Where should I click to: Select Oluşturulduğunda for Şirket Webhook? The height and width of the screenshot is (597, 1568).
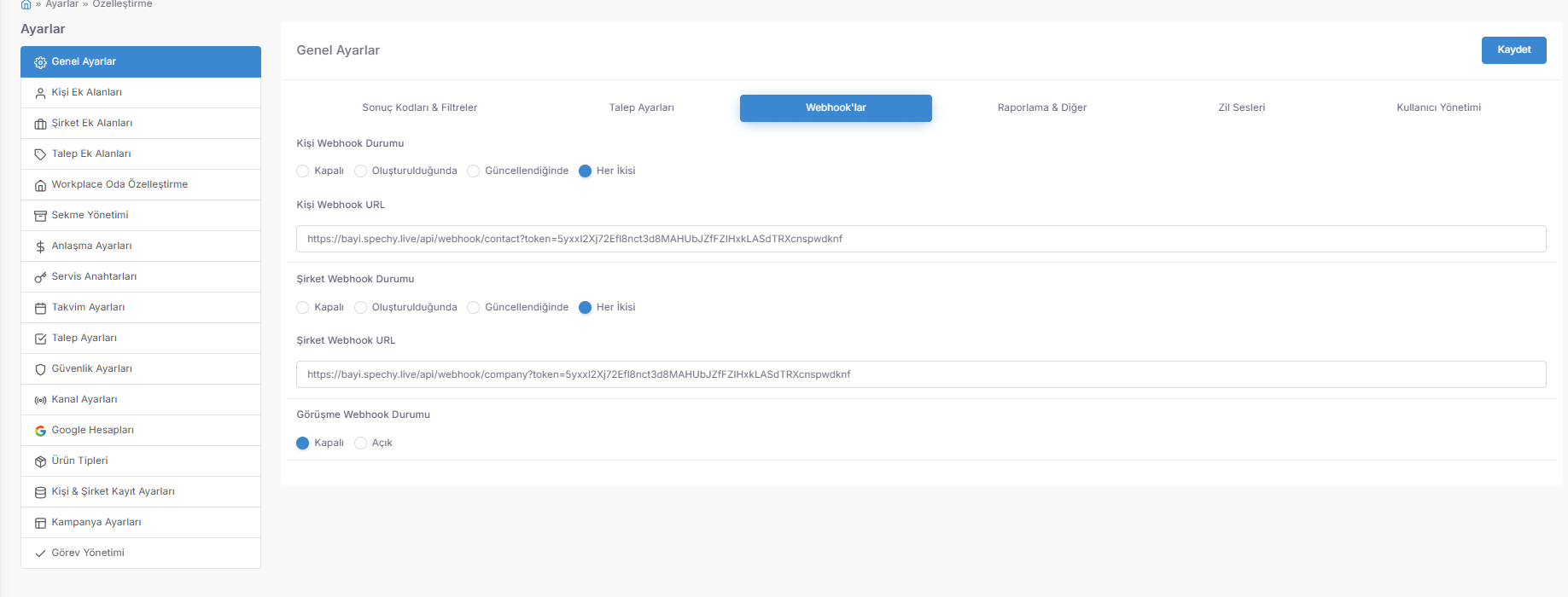361,307
